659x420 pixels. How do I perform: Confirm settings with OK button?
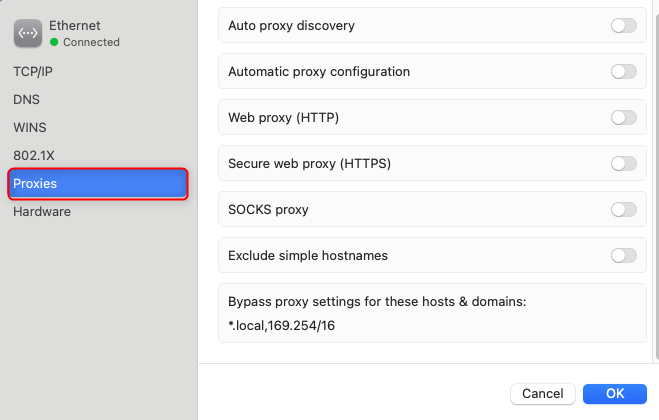tap(614, 394)
